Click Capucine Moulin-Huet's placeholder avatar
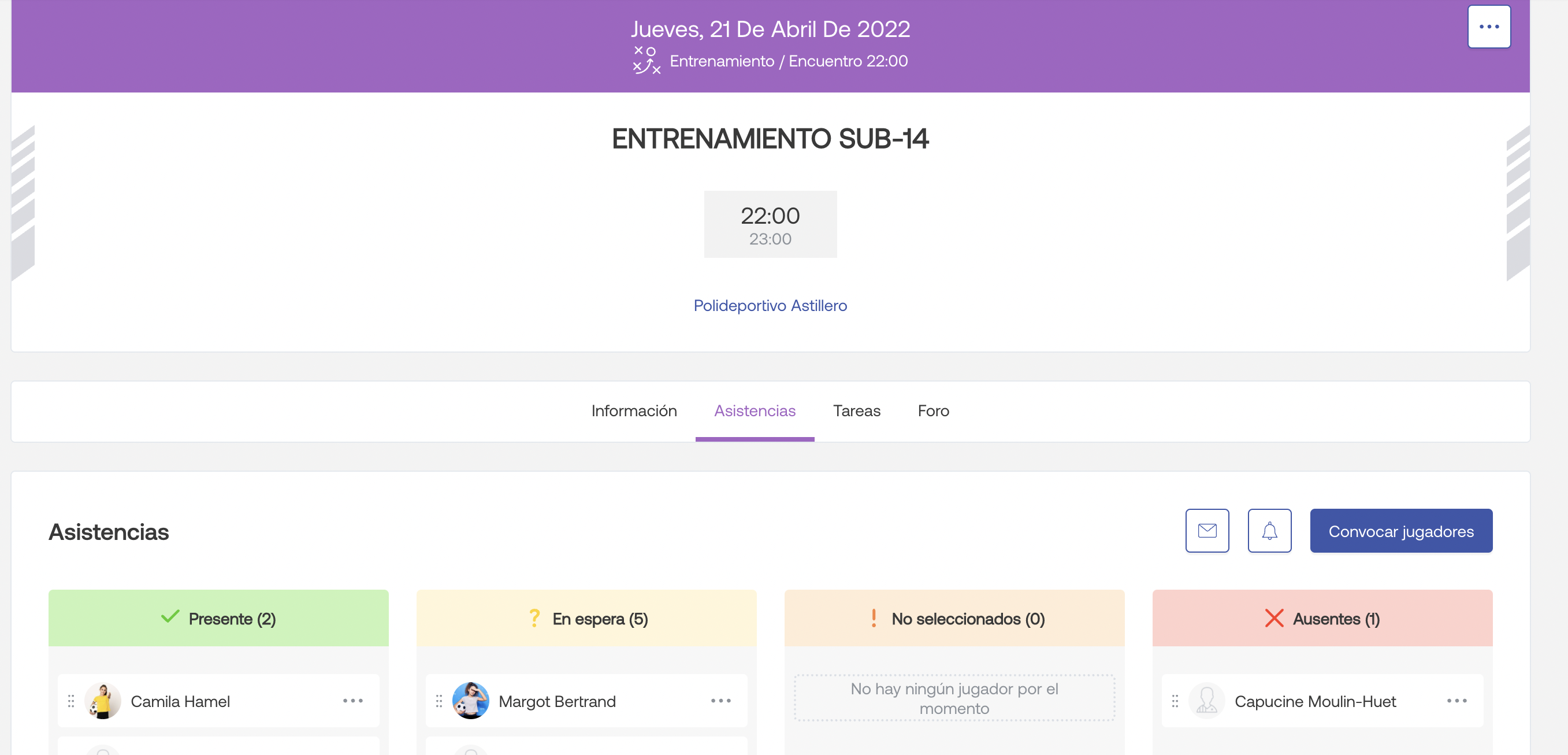 coord(1206,701)
